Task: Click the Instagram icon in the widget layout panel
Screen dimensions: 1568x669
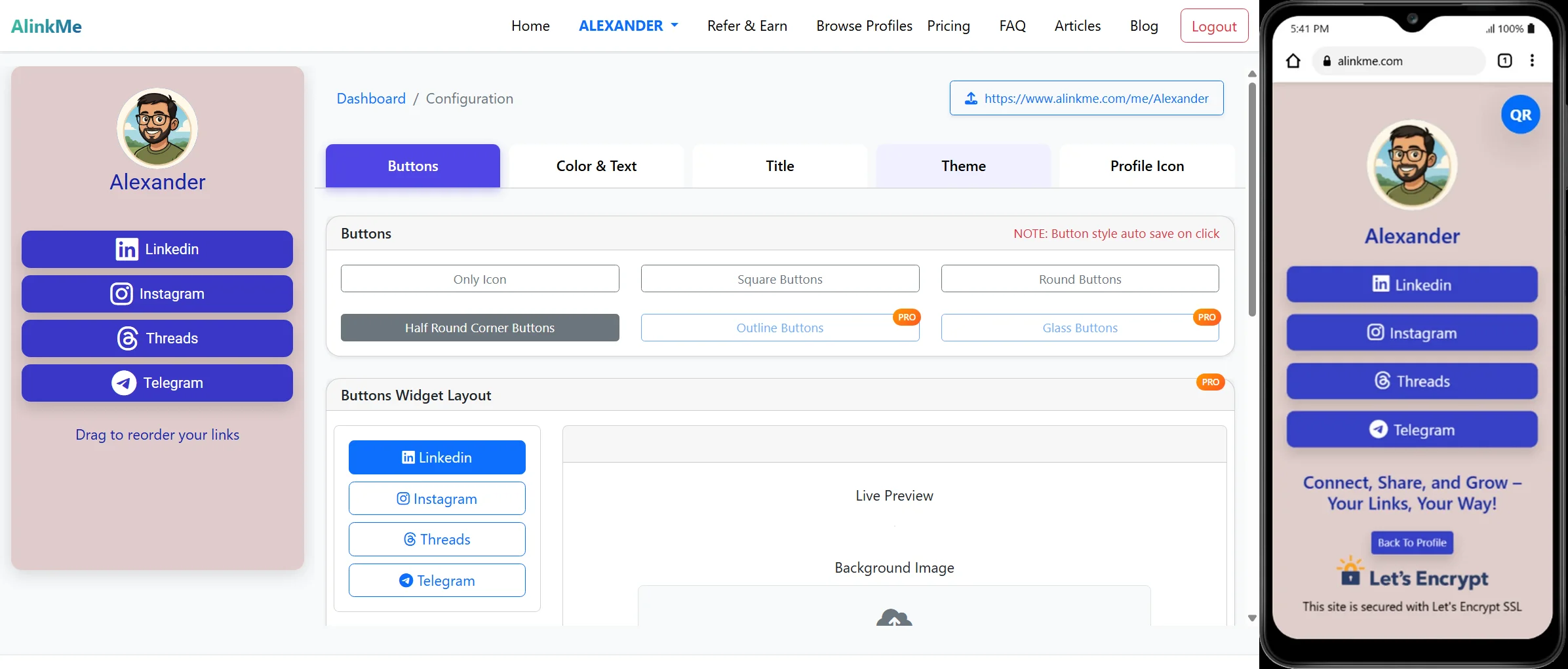Action: [x=403, y=498]
